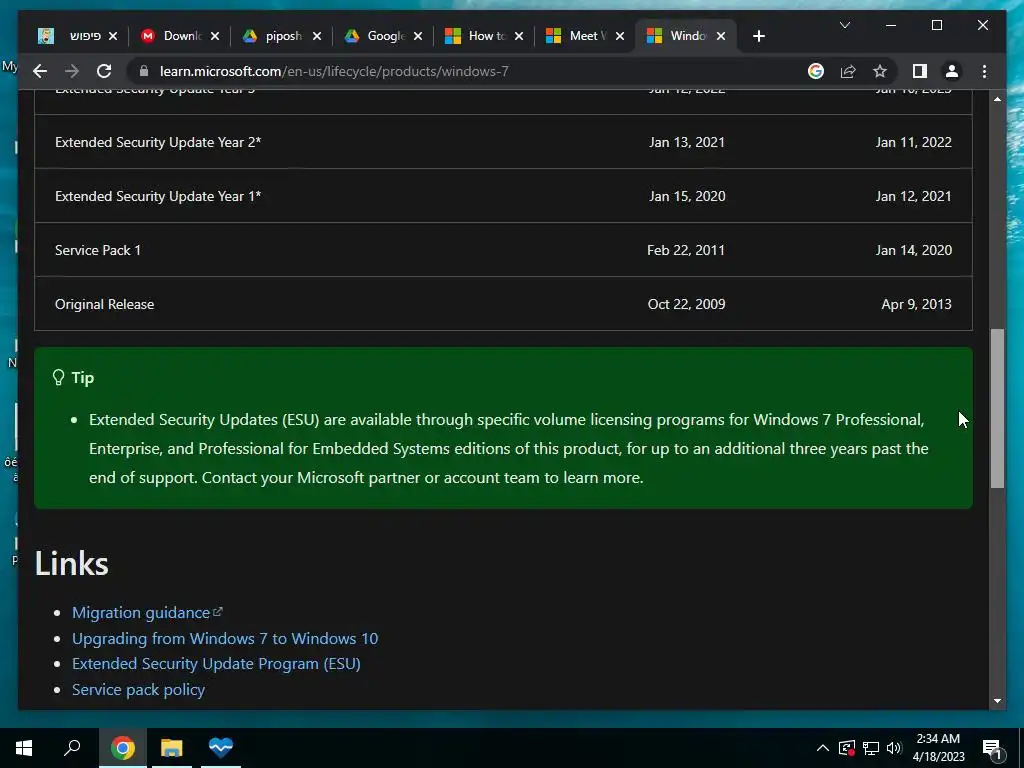The image size is (1024, 768).
Task: Close the piposh Drive tab
Action: tap(317, 36)
